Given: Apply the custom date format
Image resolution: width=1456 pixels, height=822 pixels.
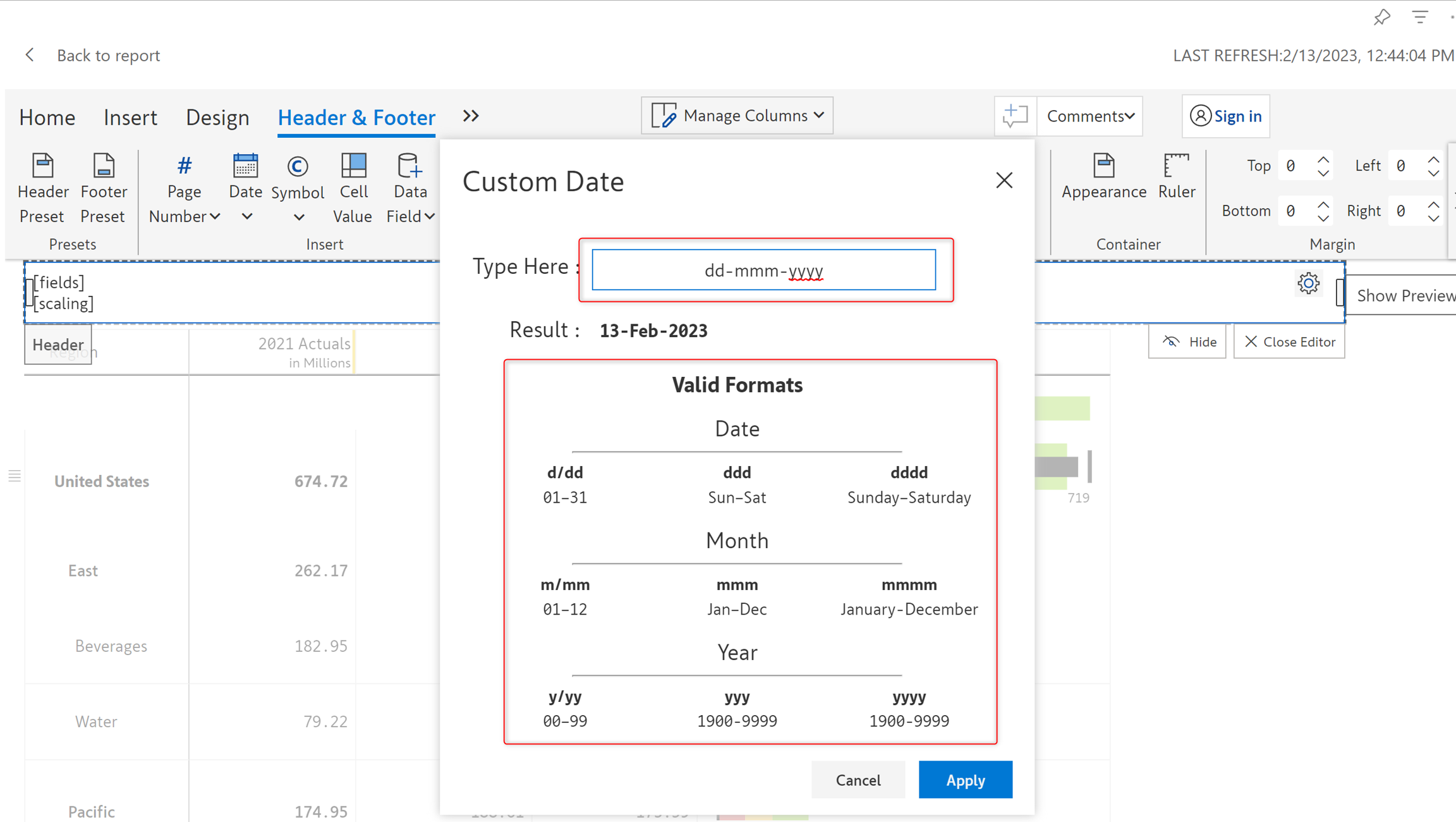Looking at the screenshot, I should coord(965,780).
